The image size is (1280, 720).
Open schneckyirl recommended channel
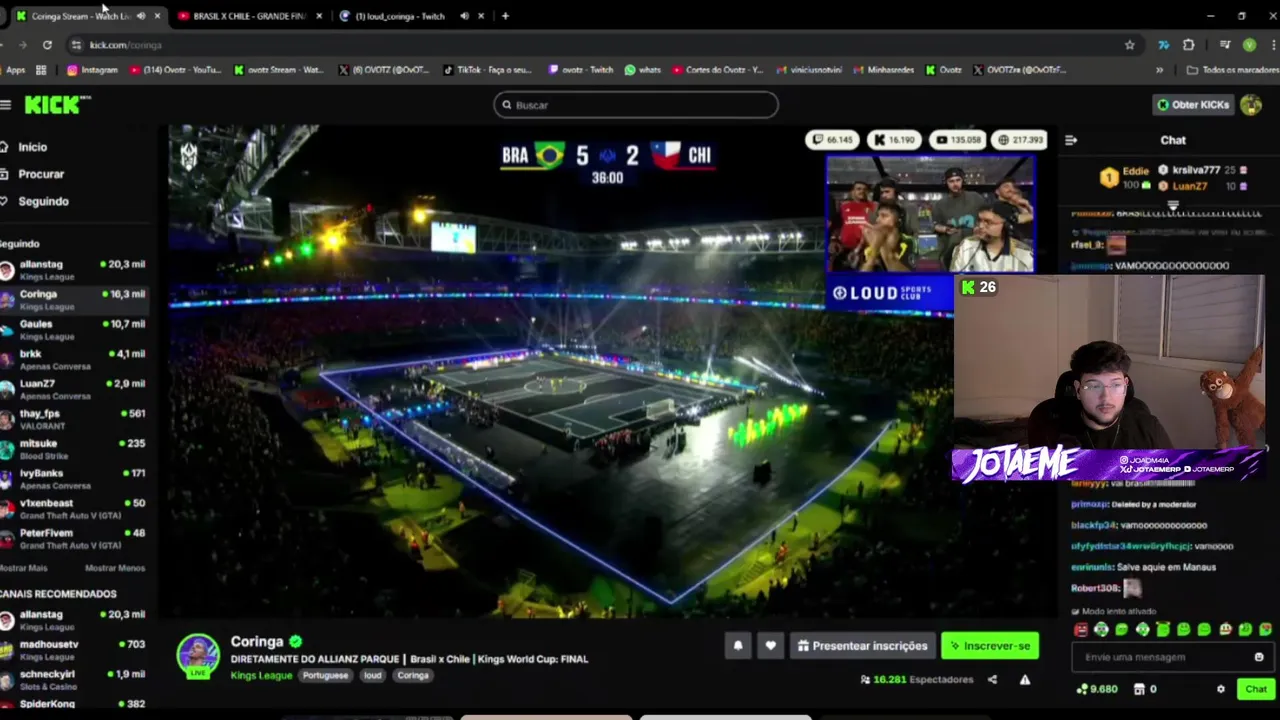coord(73,680)
